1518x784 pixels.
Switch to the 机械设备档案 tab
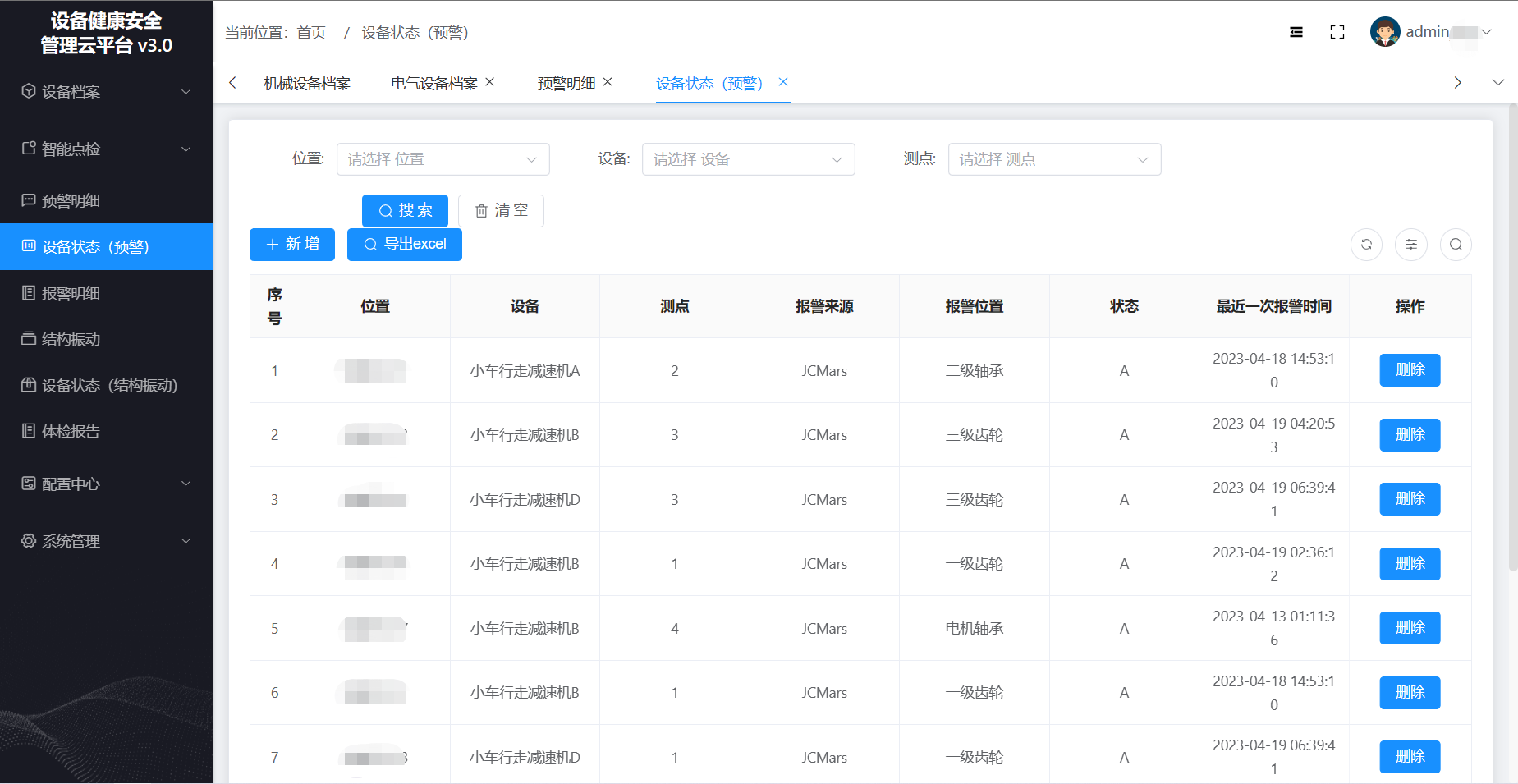coord(306,84)
